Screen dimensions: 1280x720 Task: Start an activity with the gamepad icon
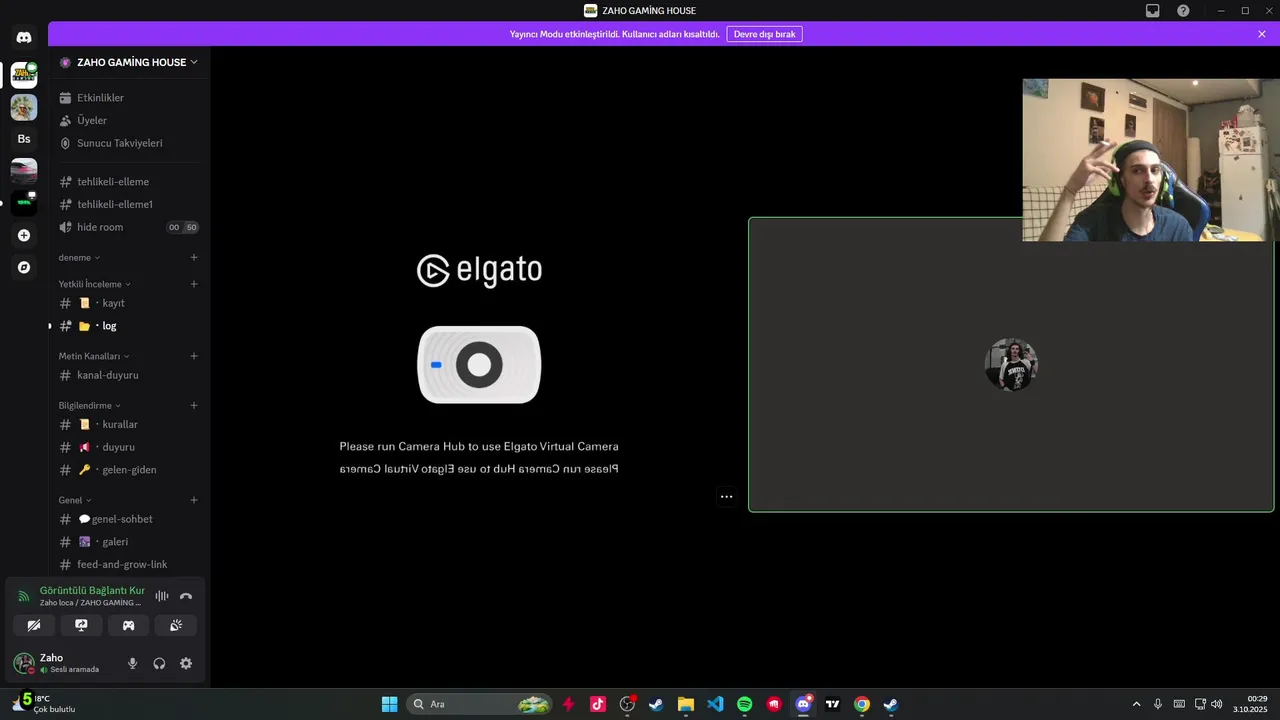[x=128, y=625]
